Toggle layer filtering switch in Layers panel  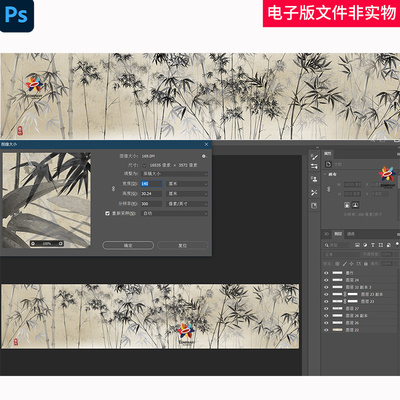[397, 244]
